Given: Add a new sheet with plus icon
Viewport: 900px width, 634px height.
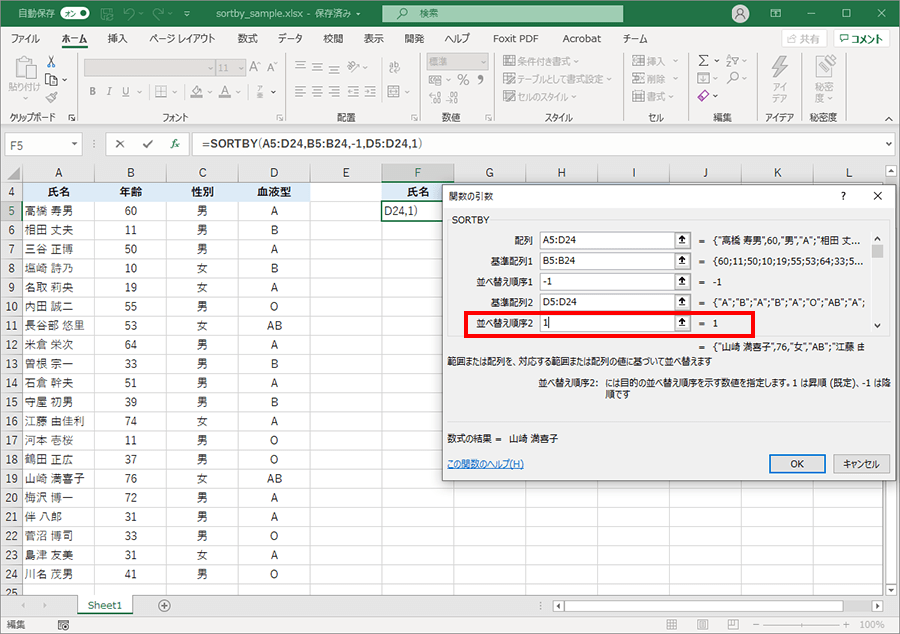Looking at the screenshot, I should (x=164, y=605).
